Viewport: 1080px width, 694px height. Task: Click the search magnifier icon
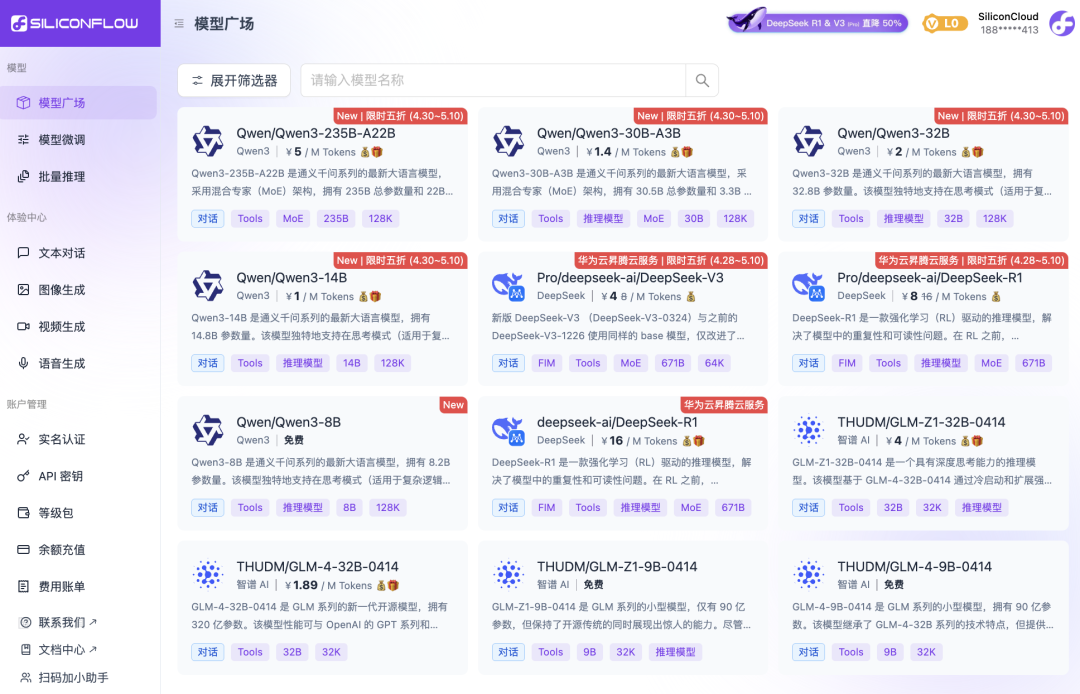coord(702,81)
